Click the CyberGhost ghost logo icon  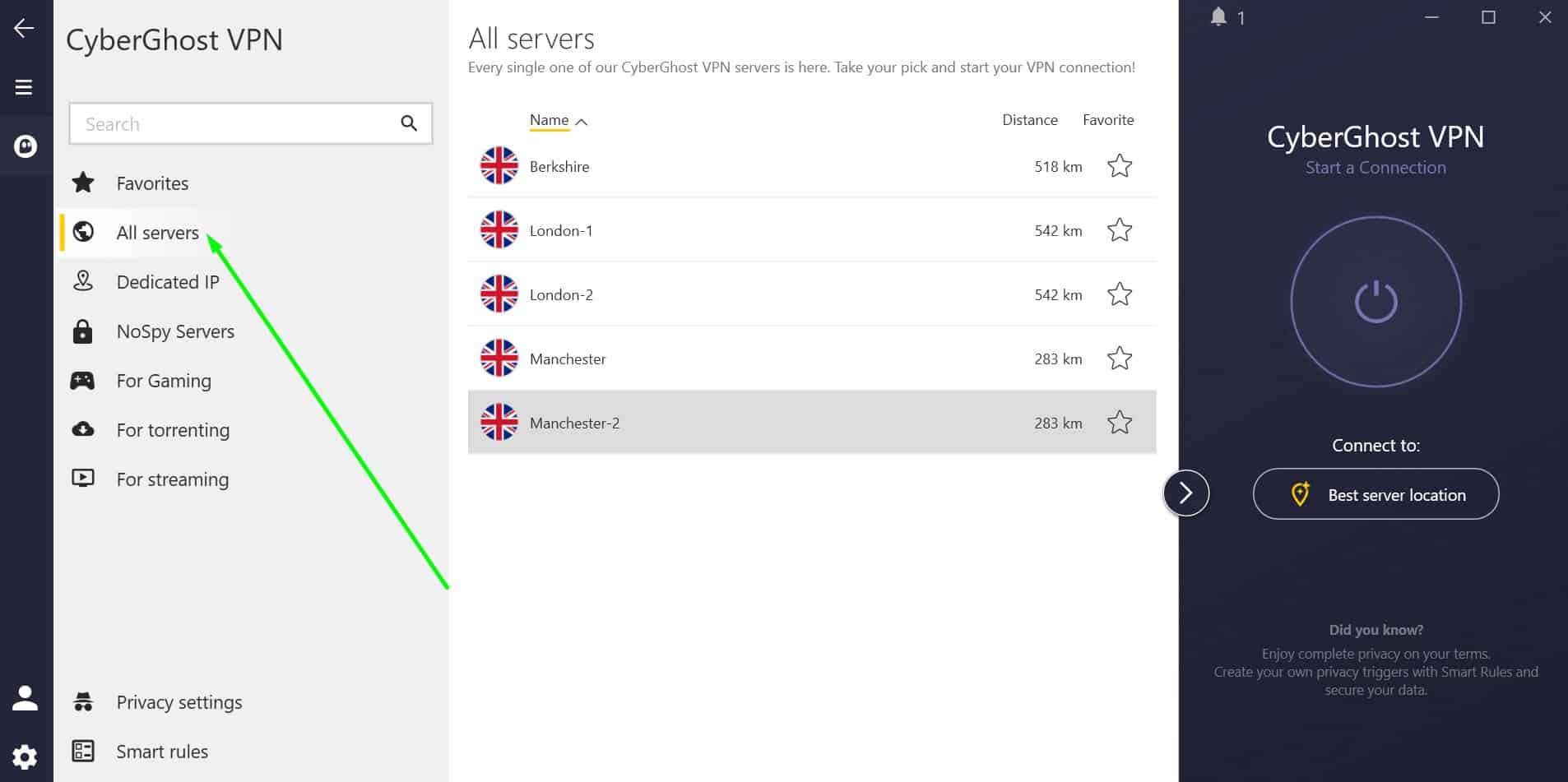pos(26,146)
